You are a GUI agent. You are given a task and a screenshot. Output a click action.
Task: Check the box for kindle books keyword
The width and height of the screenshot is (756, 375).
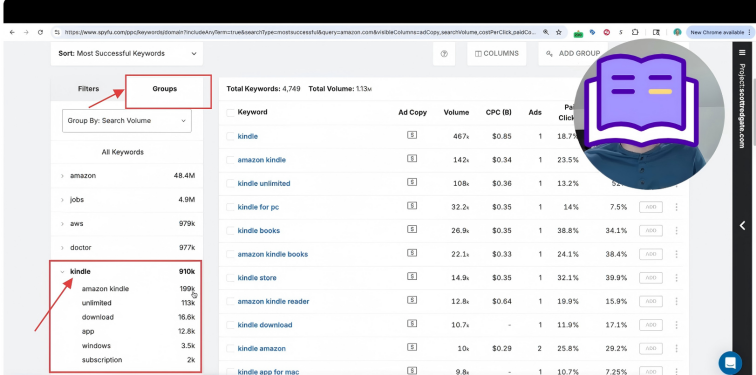coord(230,230)
